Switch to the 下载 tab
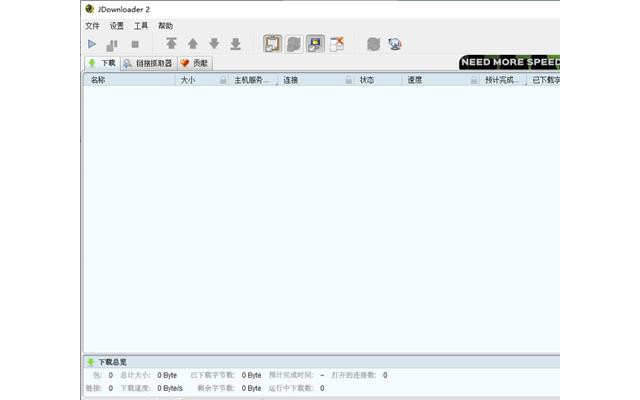Image resolution: width=640 pixels, height=400 pixels. (102, 63)
